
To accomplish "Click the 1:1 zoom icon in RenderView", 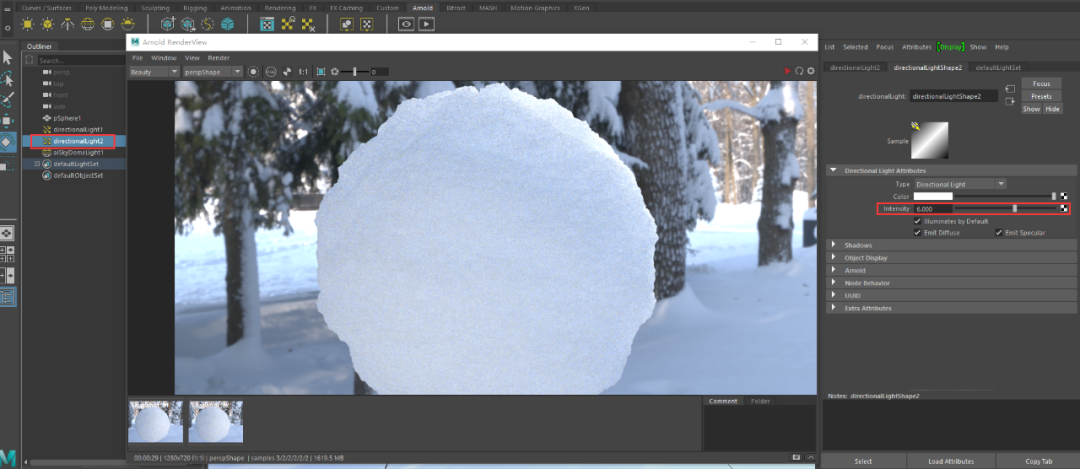I will 304,72.
